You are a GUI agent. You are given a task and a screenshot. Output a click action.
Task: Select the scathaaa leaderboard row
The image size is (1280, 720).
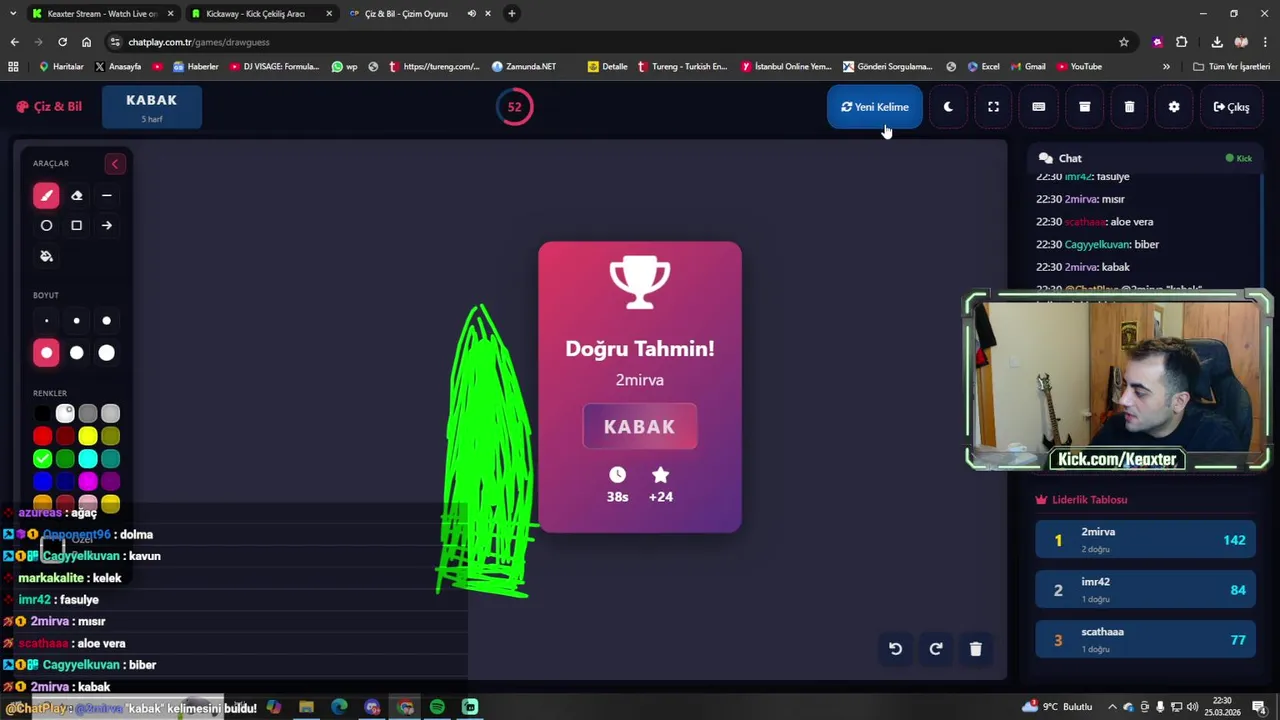(x=1146, y=640)
